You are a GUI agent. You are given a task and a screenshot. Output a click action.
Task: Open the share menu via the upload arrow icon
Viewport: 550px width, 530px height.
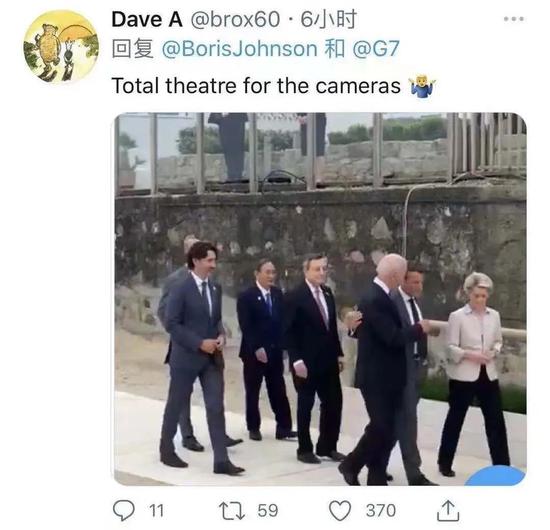coord(448,510)
